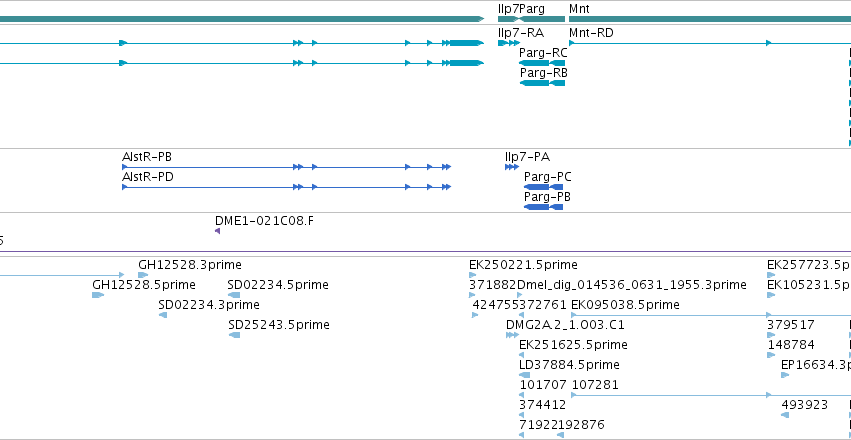This screenshot has width=851, height=440.
Task: Click feature 71922
Action: pos(522,435)
